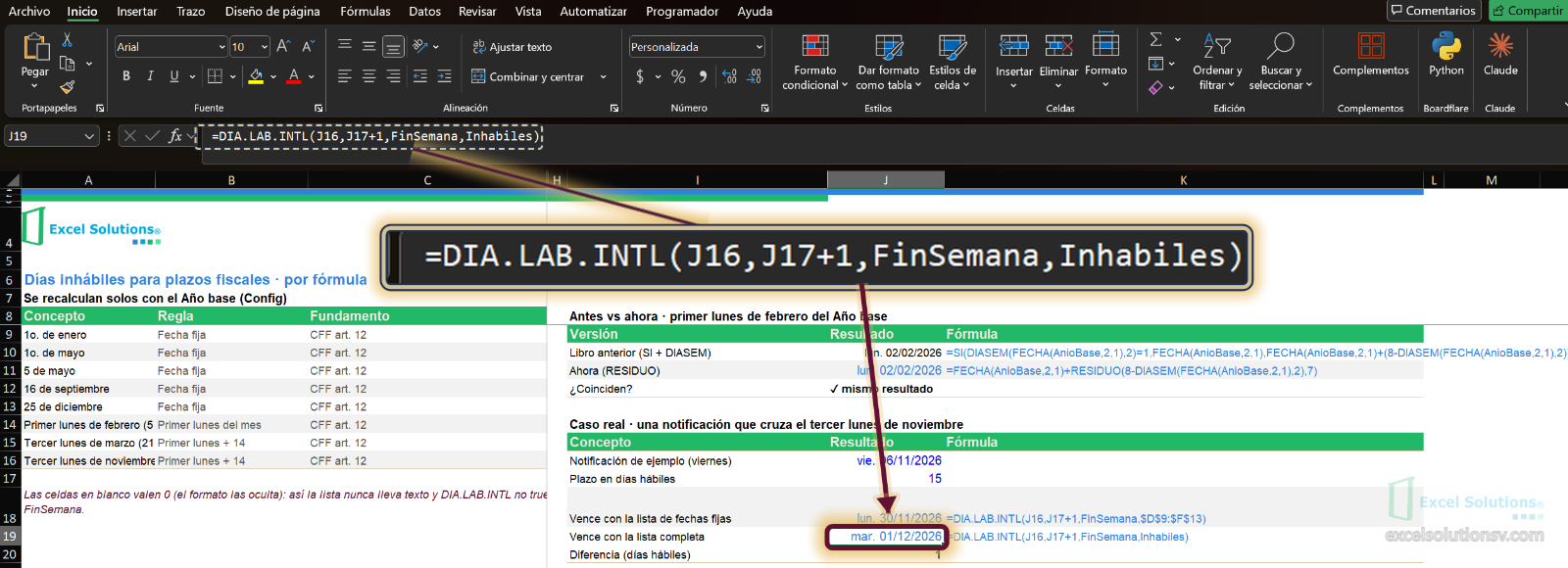Go to the Diseño de página tab

coord(272,12)
